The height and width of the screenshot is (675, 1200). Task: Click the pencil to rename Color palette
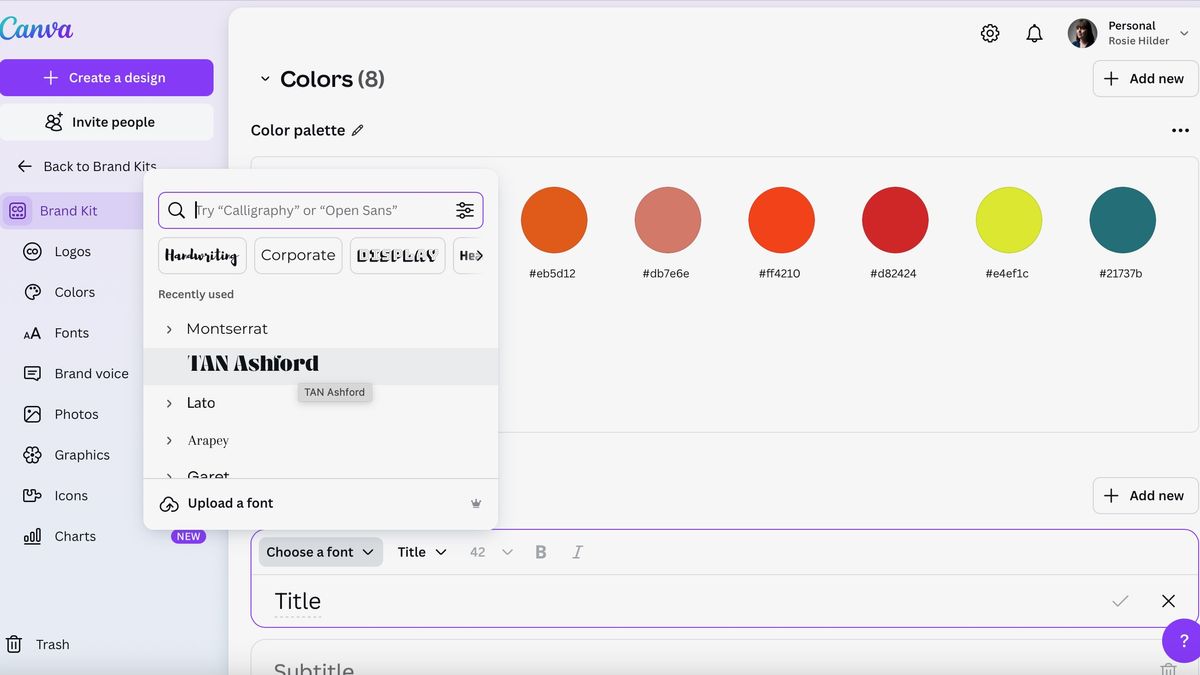(357, 129)
